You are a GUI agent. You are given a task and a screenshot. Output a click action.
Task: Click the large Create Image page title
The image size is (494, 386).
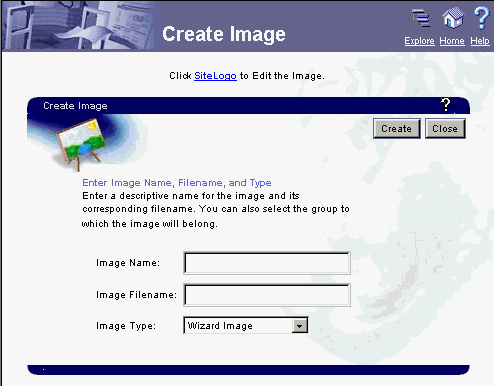pyautogui.click(x=224, y=34)
